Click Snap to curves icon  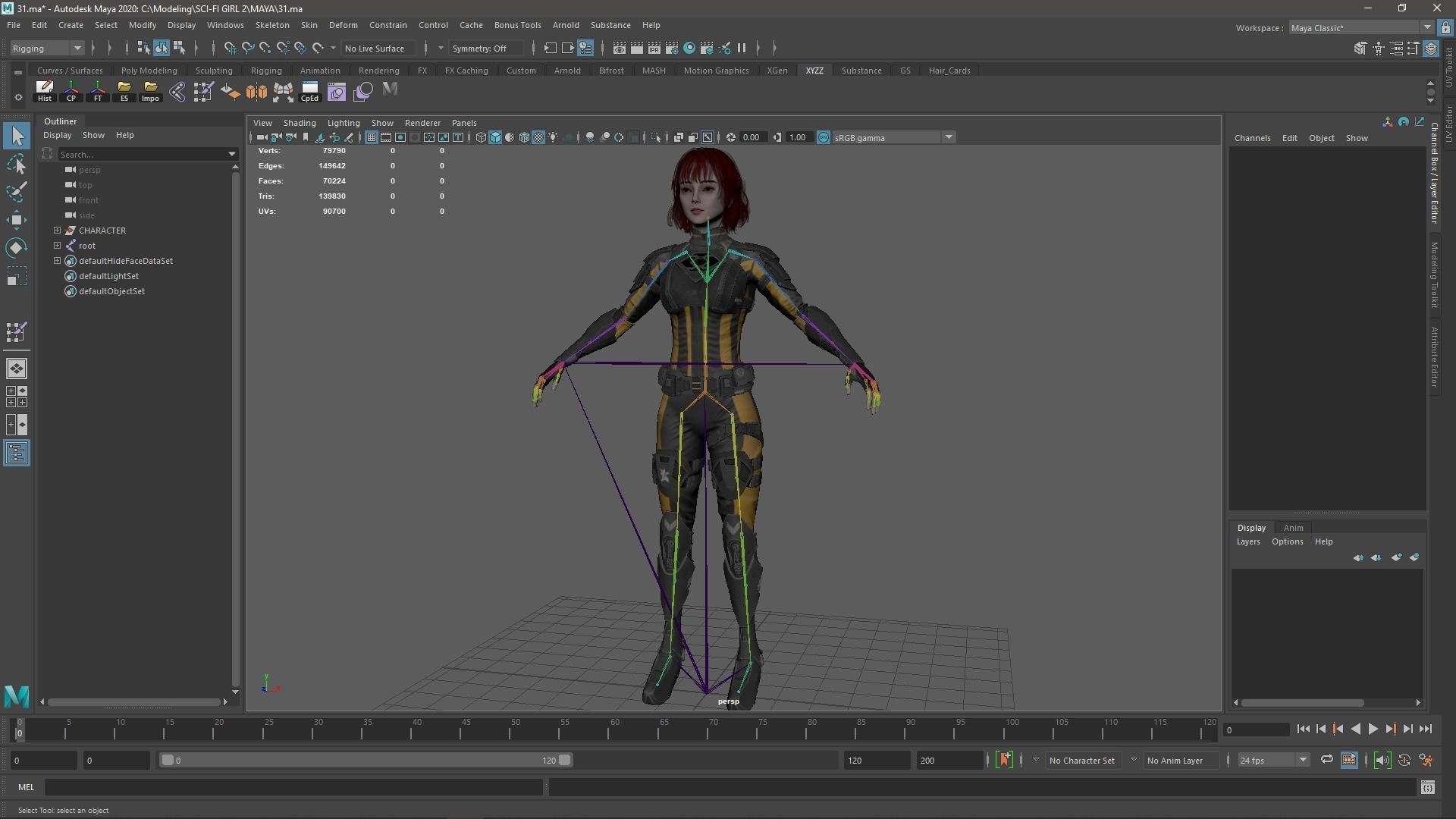click(x=248, y=48)
